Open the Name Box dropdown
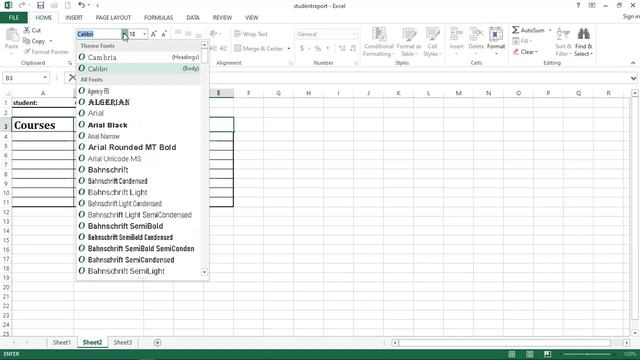 point(45,78)
